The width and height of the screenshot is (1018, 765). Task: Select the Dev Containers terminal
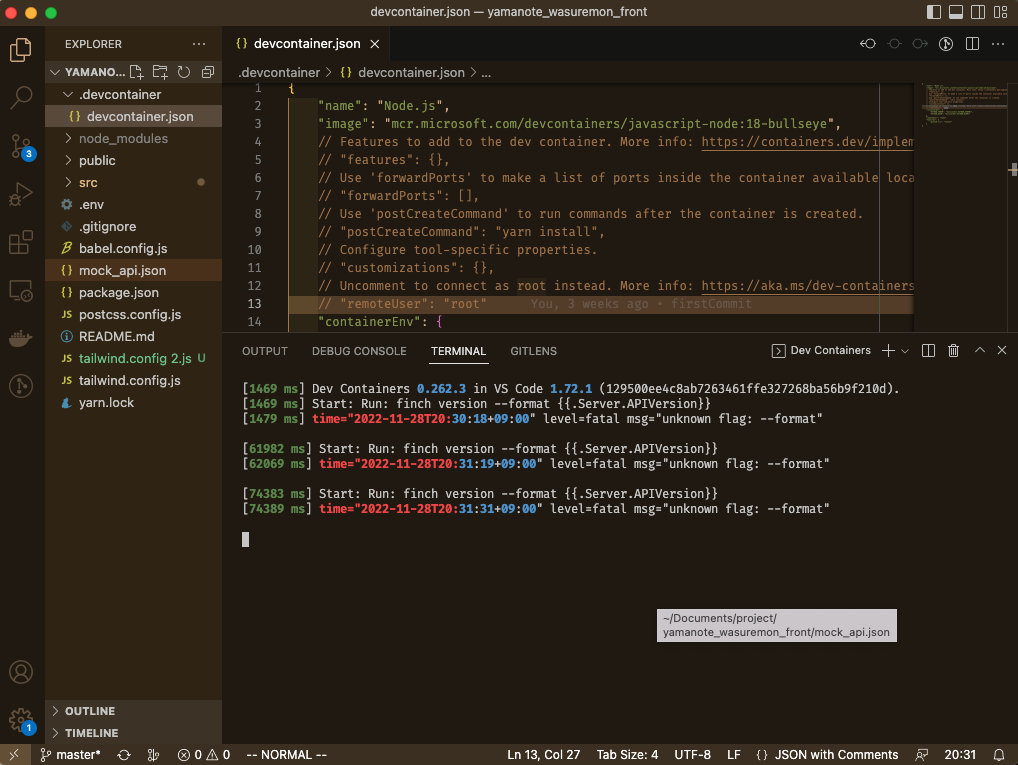coord(821,351)
